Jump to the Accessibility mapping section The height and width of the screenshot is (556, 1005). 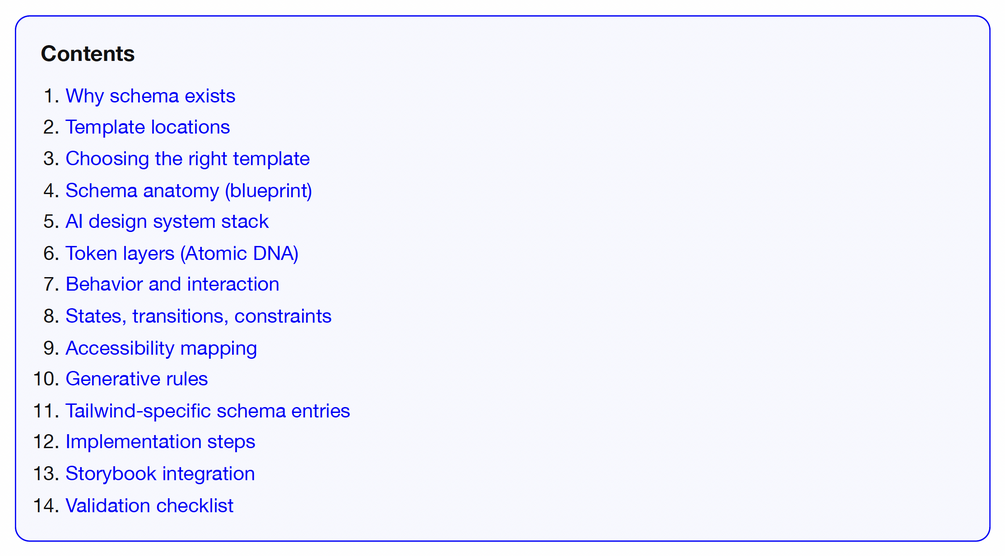point(161,348)
